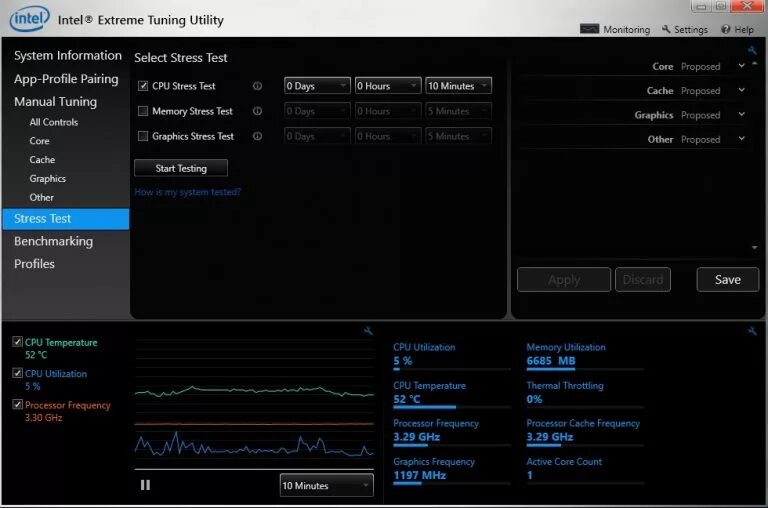The width and height of the screenshot is (768, 508).
Task: Check the Graphics Stress Test checkbox
Action: pos(143,136)
